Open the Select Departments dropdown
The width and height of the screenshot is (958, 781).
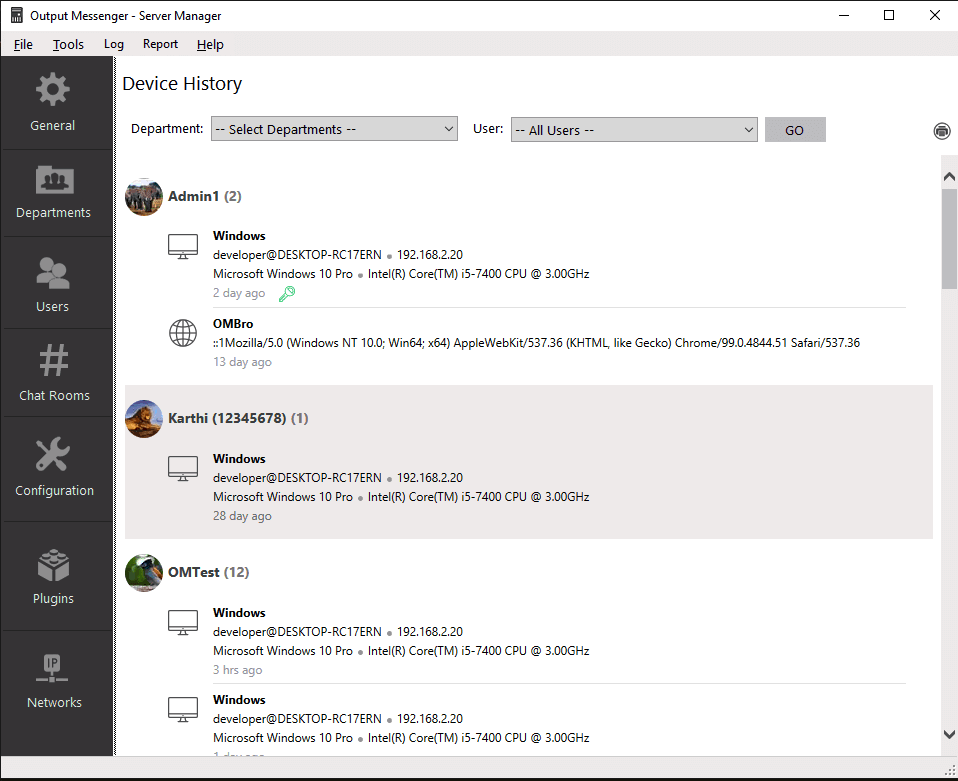pyautogui.click(x=334, y=129)
